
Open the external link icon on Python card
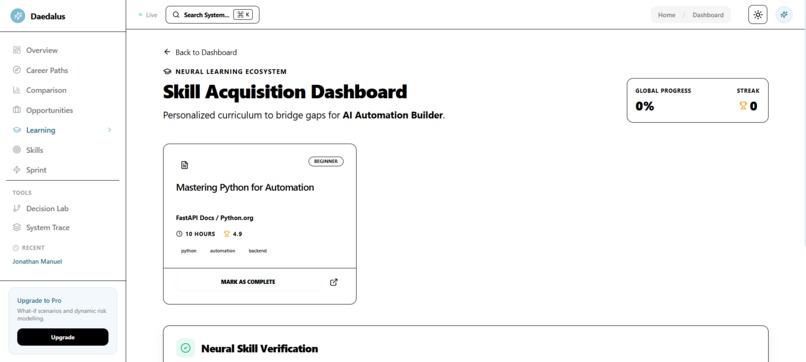334,282
